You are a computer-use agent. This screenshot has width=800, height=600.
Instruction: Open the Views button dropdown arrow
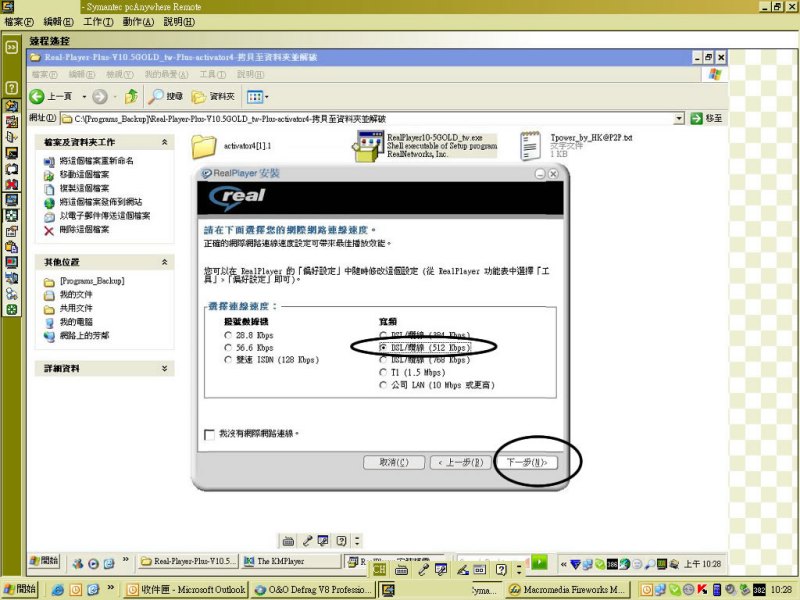(x=266, y=96)
